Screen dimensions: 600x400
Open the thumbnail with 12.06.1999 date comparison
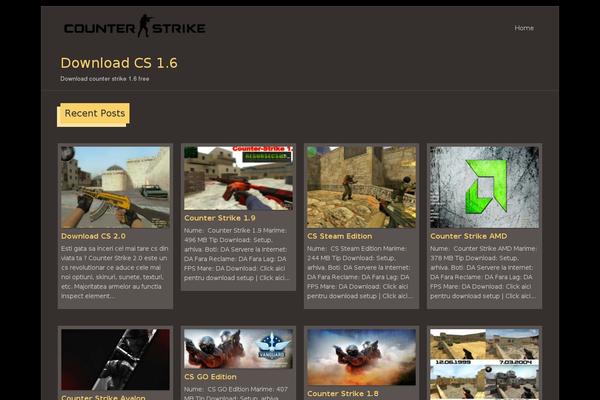click(484, 364)
